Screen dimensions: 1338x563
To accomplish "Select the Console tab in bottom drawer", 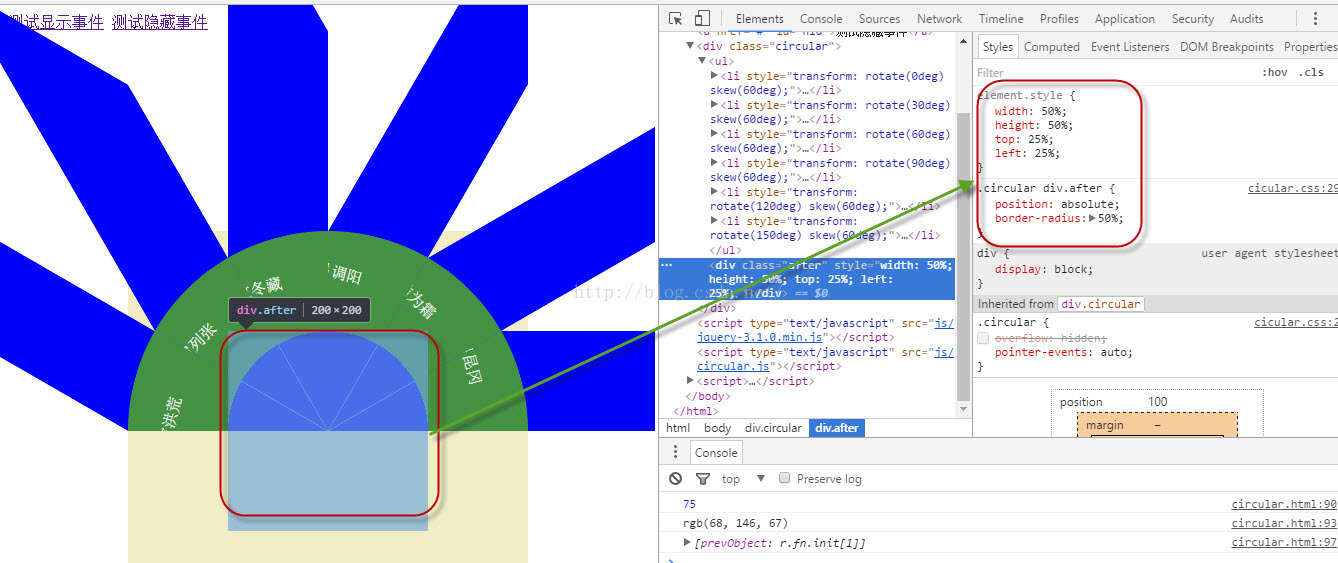I will [716, 453].
